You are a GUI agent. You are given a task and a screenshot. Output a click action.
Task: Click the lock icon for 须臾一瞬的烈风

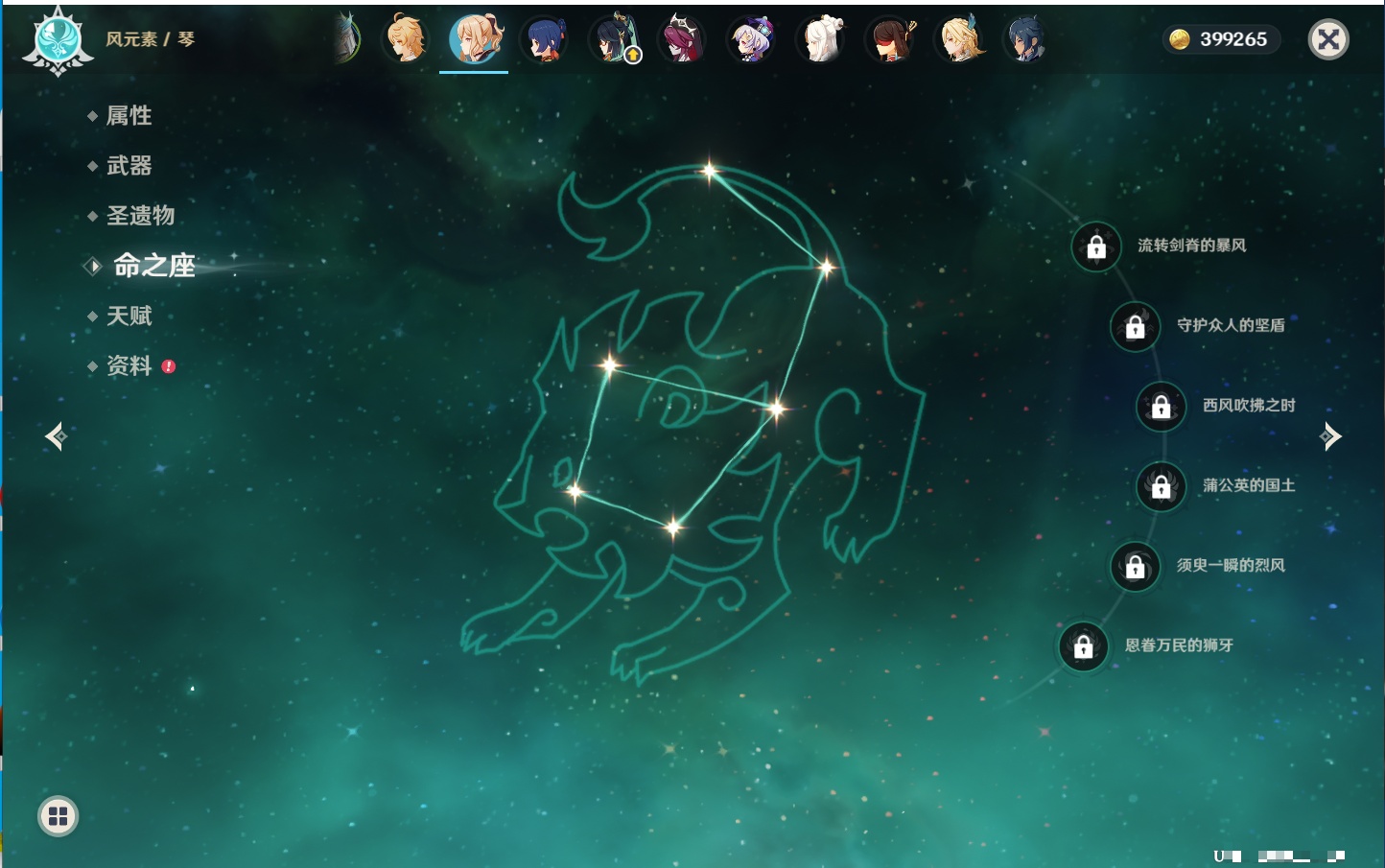point(1135,567)
